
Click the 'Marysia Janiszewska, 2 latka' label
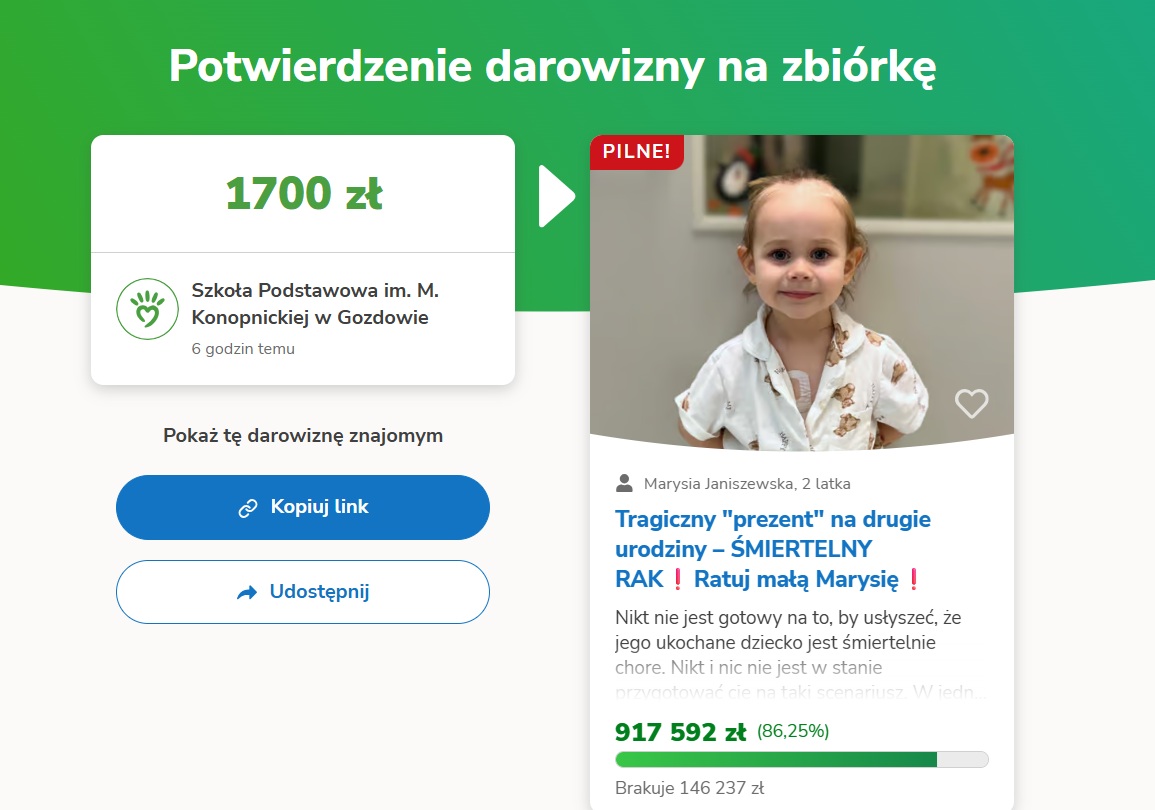[x=747, y=484]
